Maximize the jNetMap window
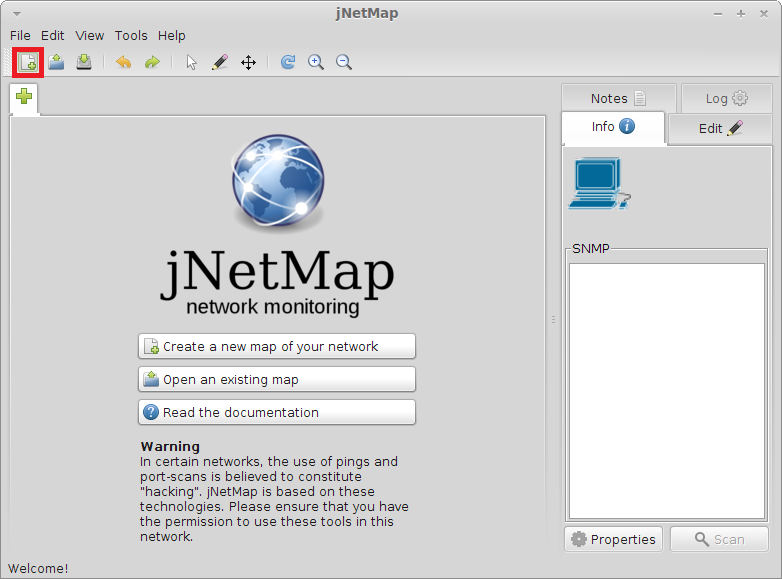This screenshot has height=579, width=782. pos(741,14)
